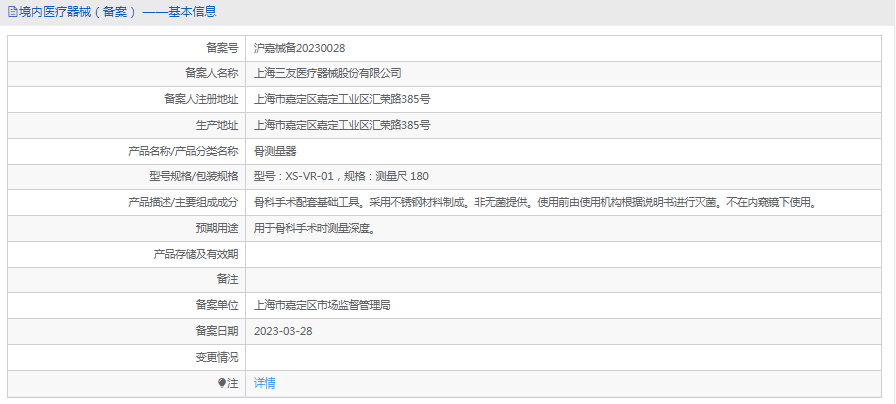
Task: Click the 备注 label
Action: 227,280
